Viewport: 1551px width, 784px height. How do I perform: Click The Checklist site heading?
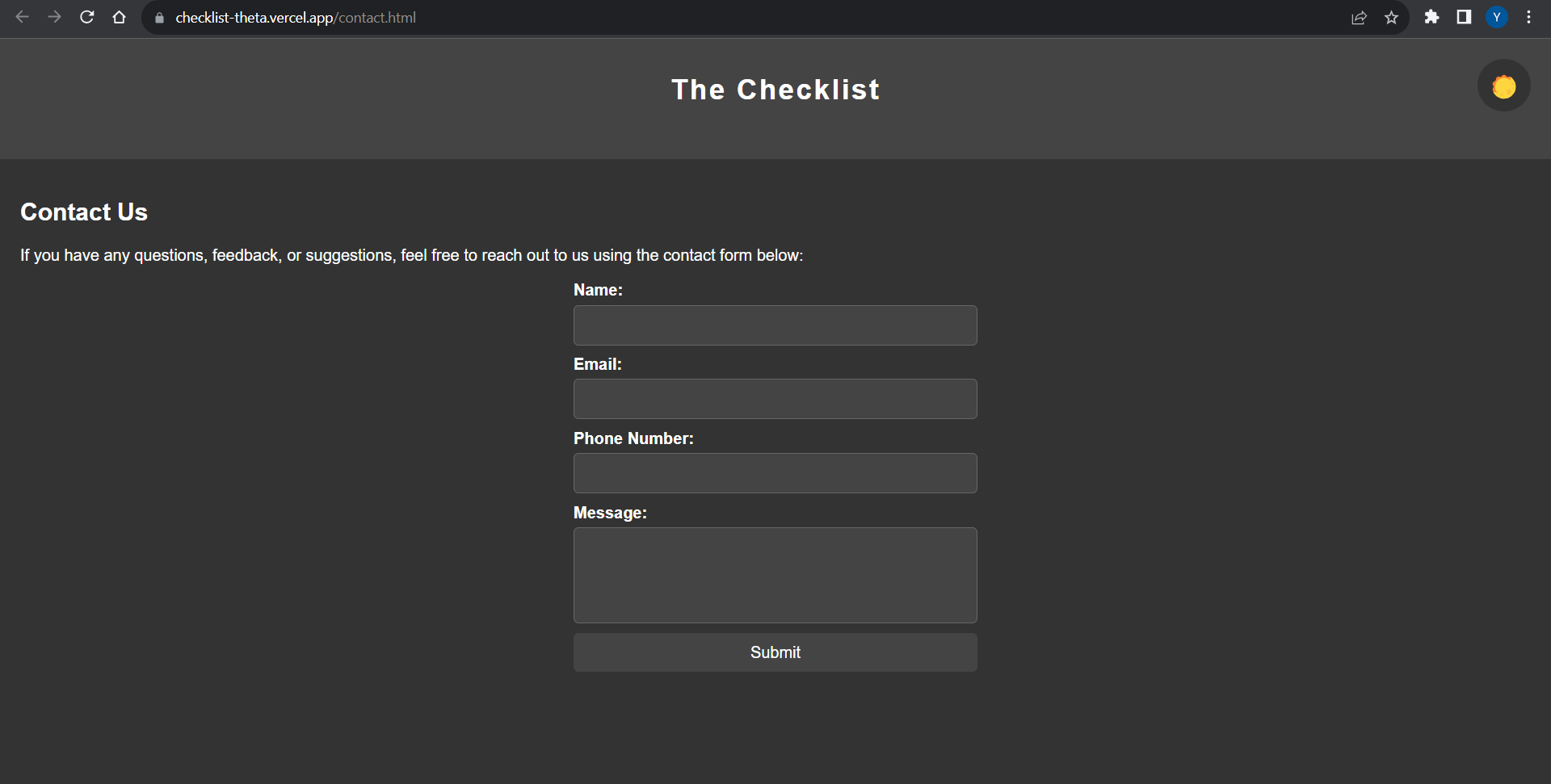click(x=775, y=90)
